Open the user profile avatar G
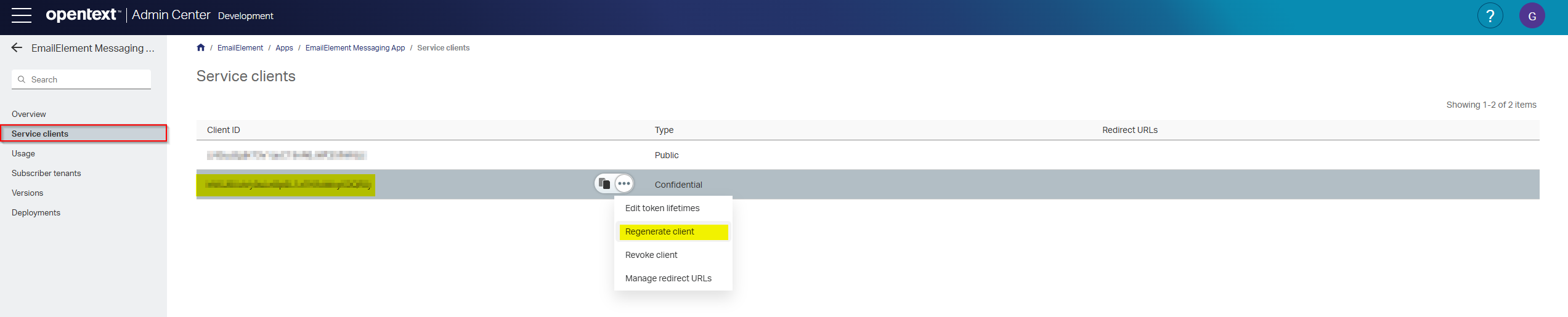 (x=1532, y=16)
